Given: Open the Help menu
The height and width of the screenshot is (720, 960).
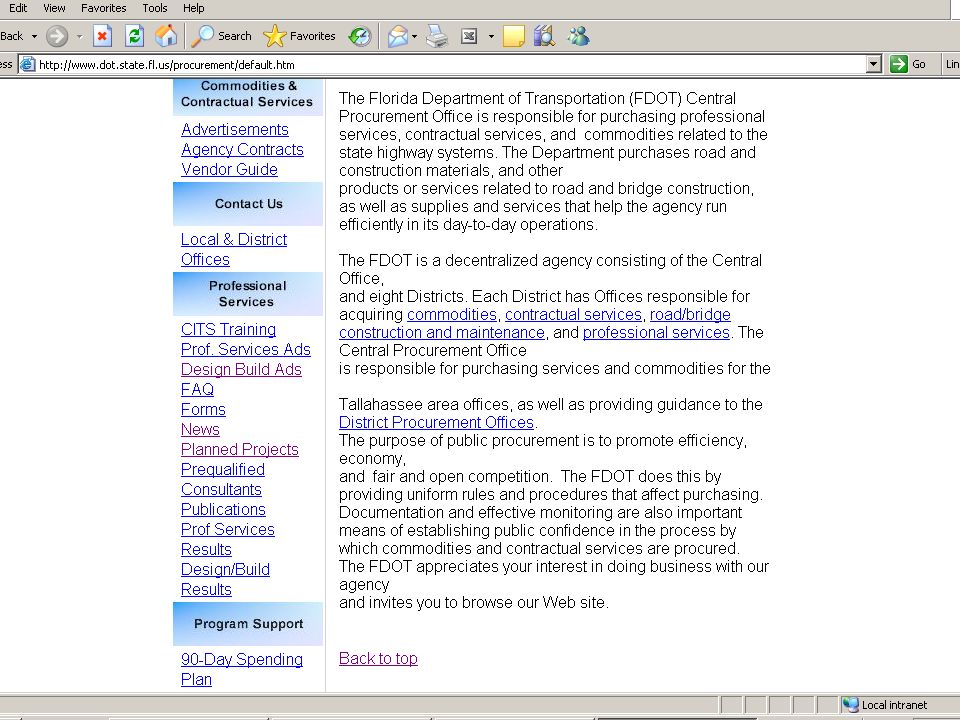Looking at the screenshot, I should click(x=193, y=8).
